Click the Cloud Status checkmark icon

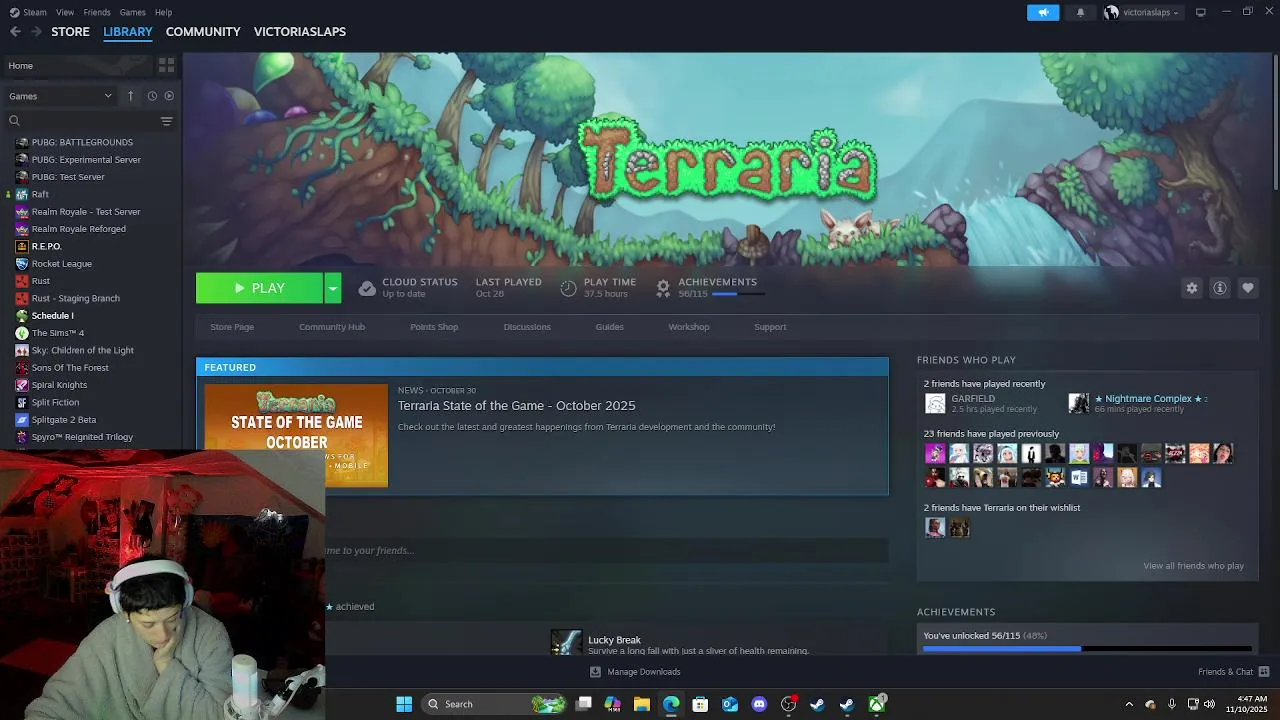click(x=367, y=288)
